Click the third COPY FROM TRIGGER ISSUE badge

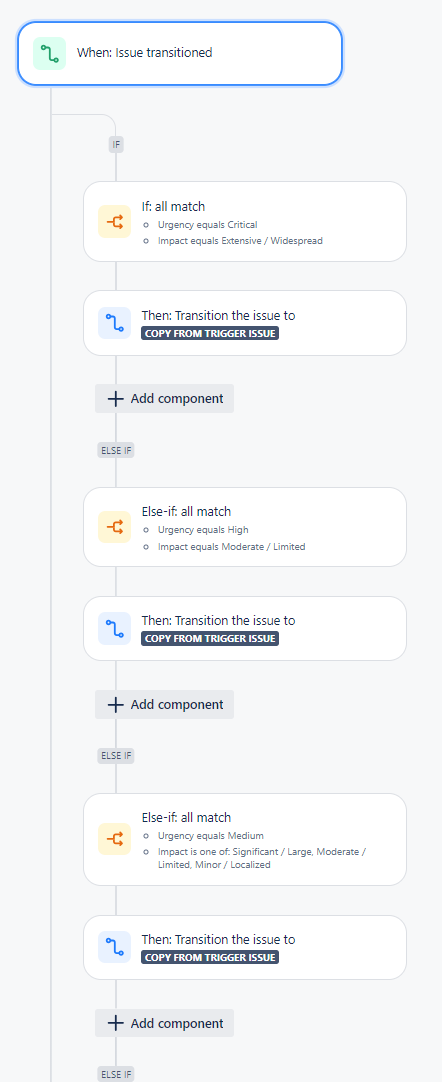coord(210,958)
